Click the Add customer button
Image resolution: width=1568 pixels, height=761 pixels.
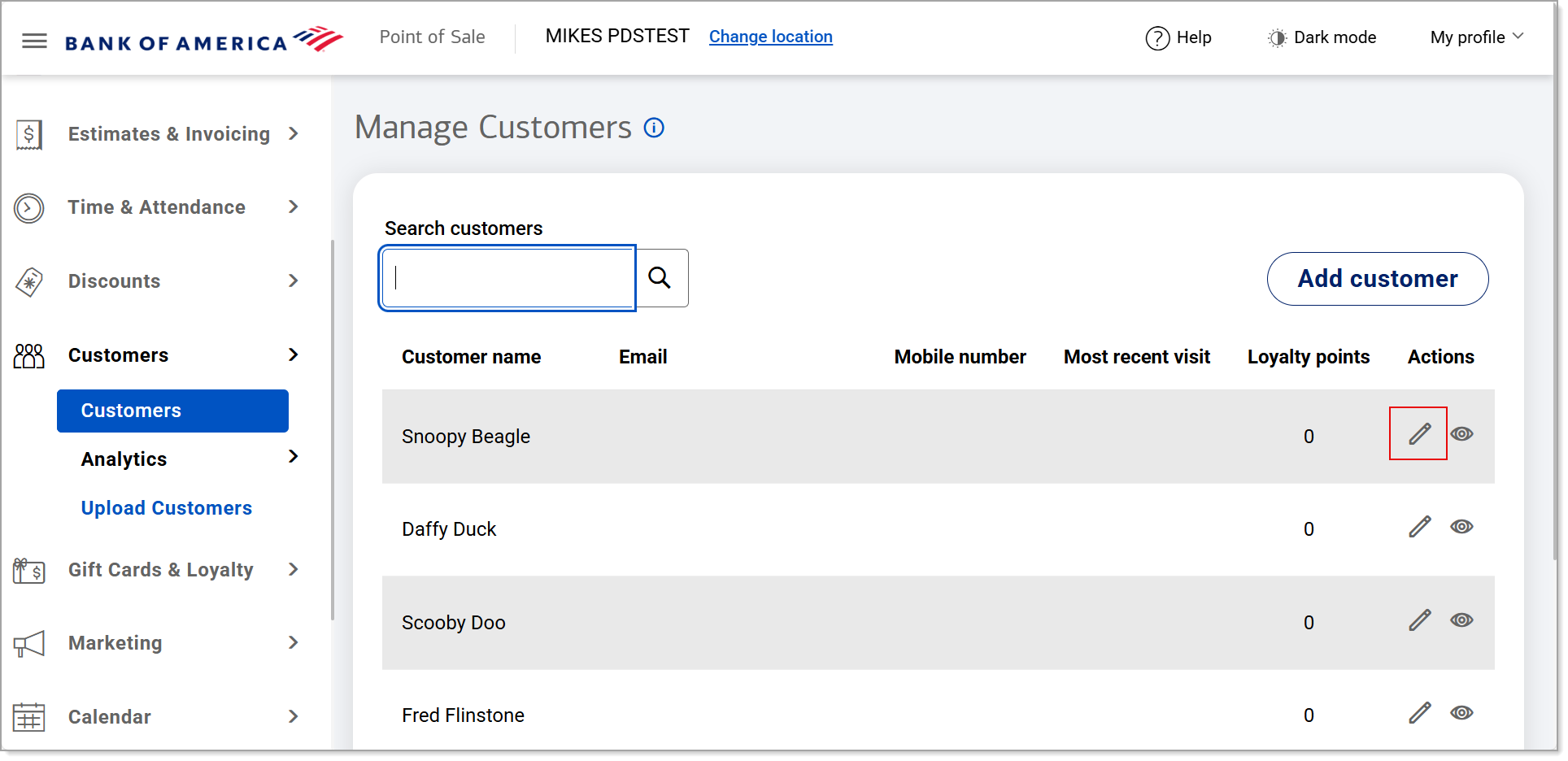pos(1378,279)
